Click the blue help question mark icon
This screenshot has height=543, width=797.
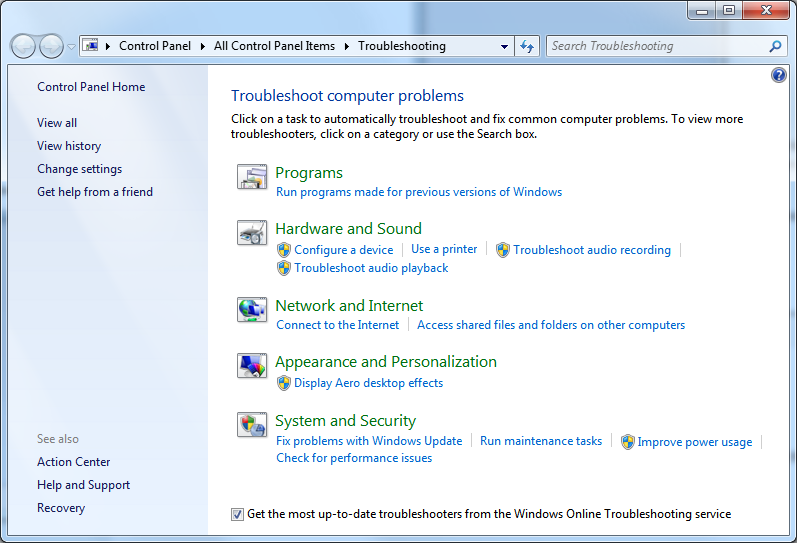click(x=778, y=75)
